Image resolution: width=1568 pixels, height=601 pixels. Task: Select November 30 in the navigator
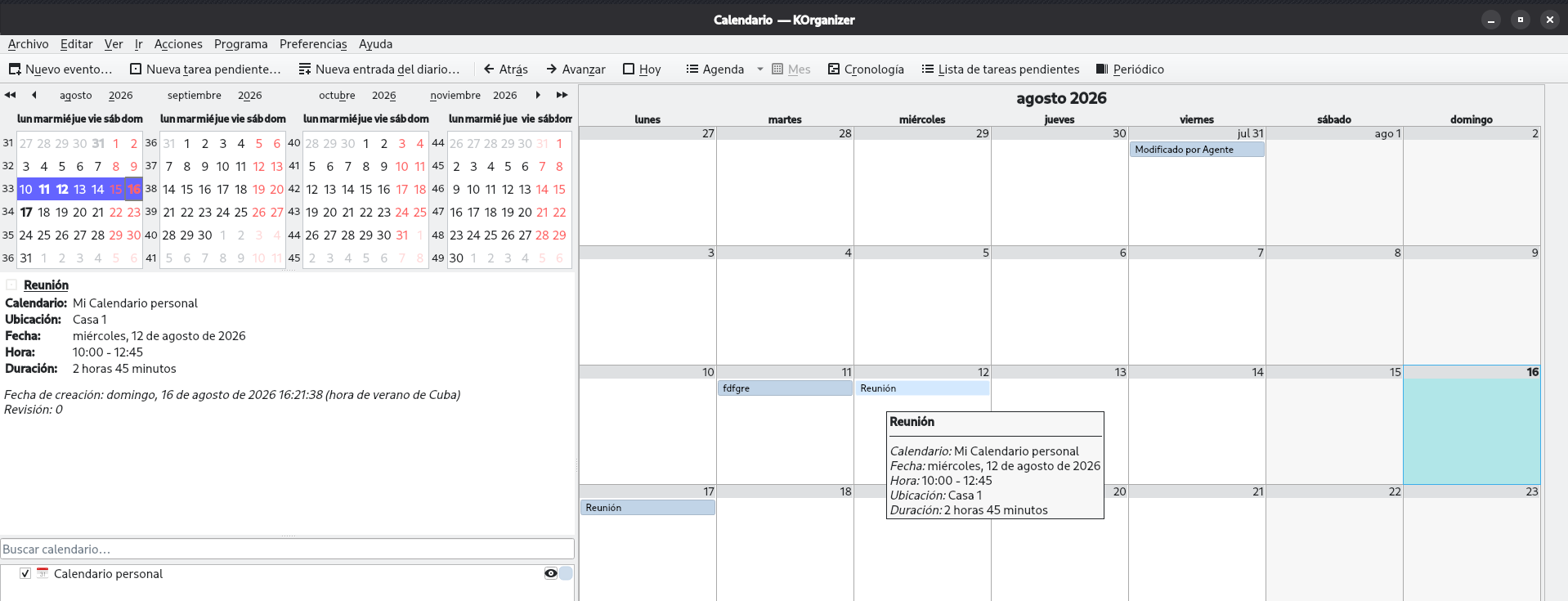point(456,258)
